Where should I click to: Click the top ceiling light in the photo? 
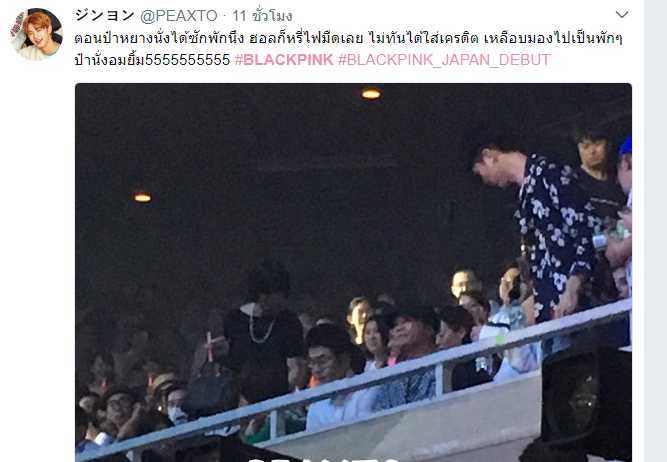pyautogui.click(x=371, y=94)
